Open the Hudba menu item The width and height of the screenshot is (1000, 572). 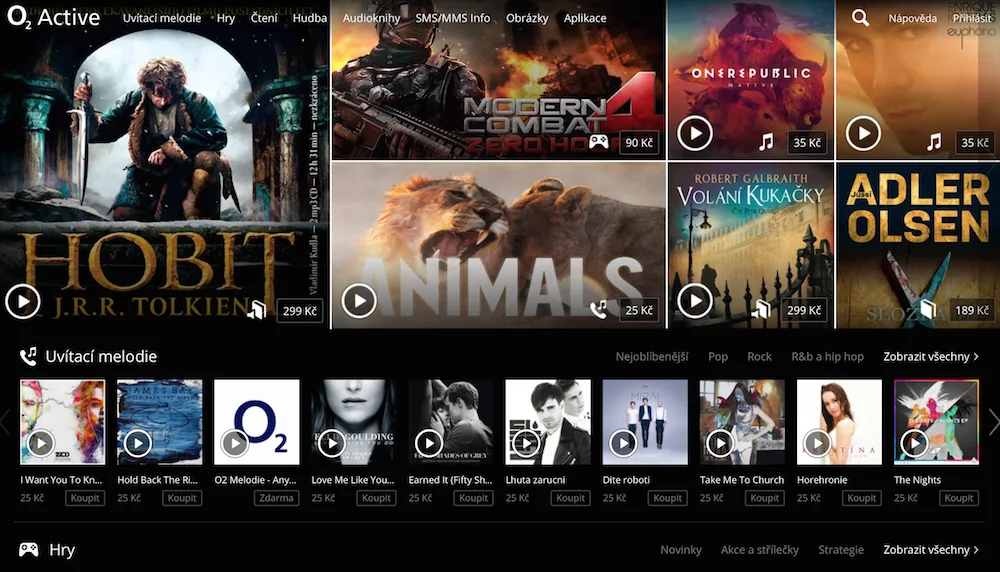click(x=309, y=18)
